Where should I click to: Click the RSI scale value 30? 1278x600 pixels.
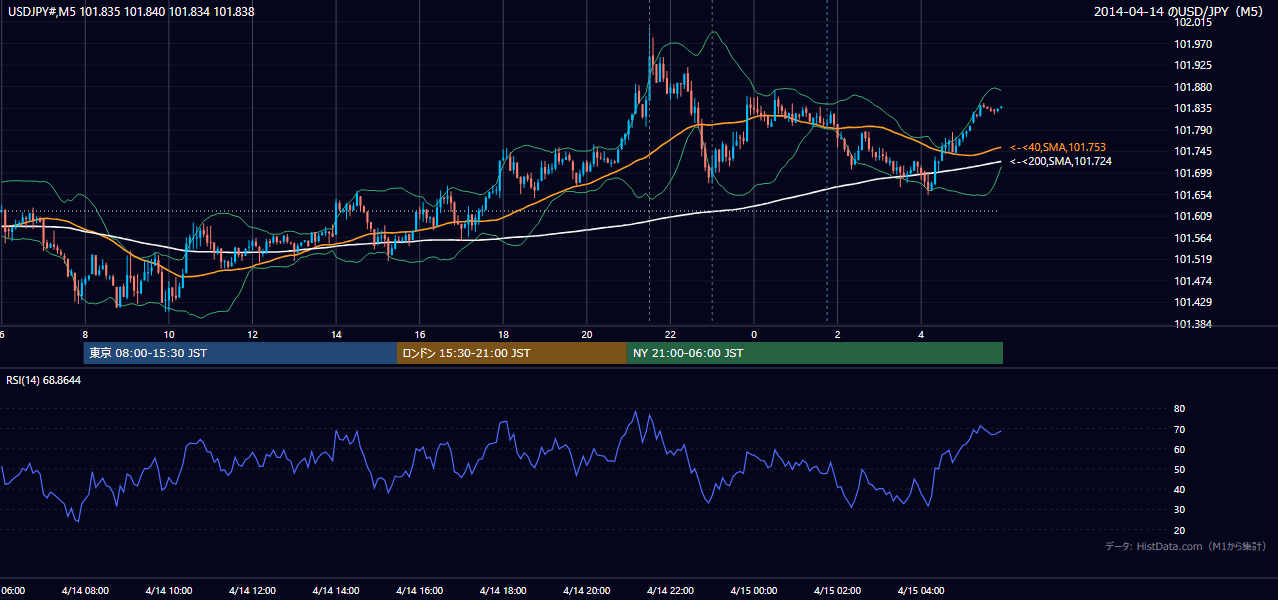coord(1179,510)
